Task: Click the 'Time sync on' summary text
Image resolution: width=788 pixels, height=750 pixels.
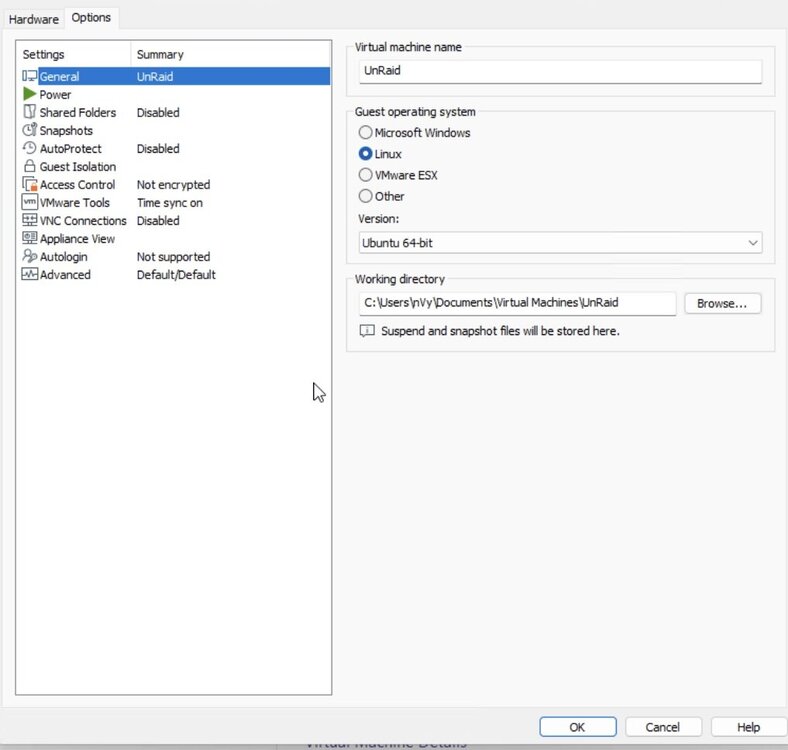Action: pos(170,203)
